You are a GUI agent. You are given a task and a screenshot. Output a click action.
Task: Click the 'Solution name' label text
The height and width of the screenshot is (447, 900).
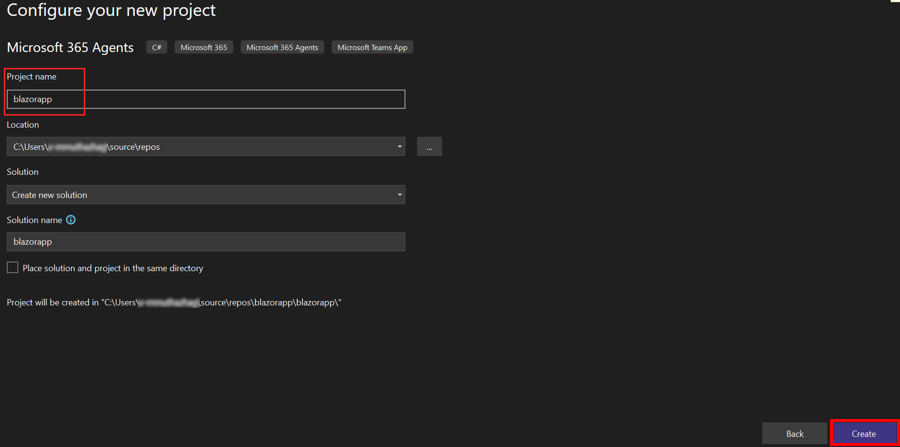[x=34, y=220]
